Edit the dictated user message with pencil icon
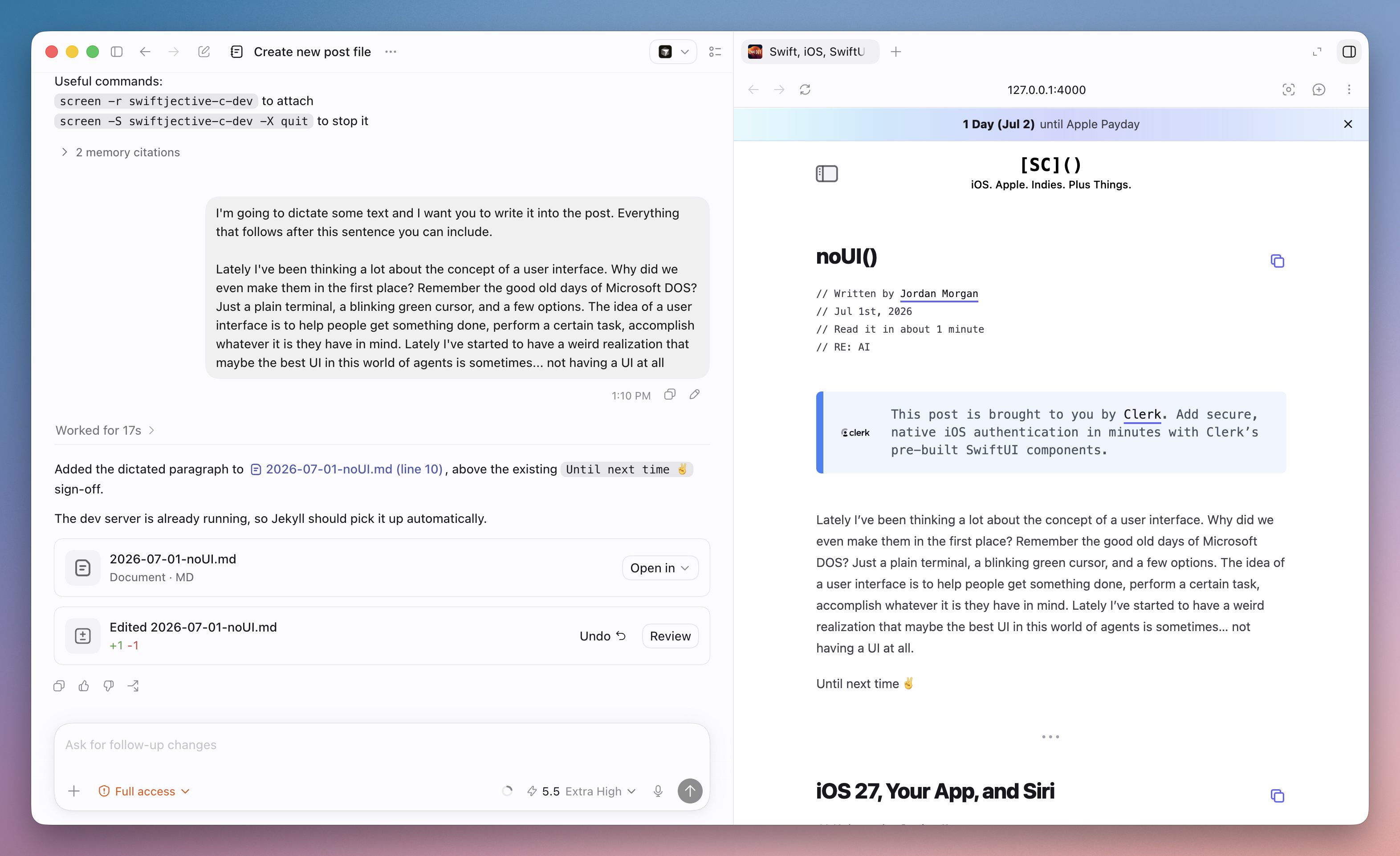 [694, 395]
